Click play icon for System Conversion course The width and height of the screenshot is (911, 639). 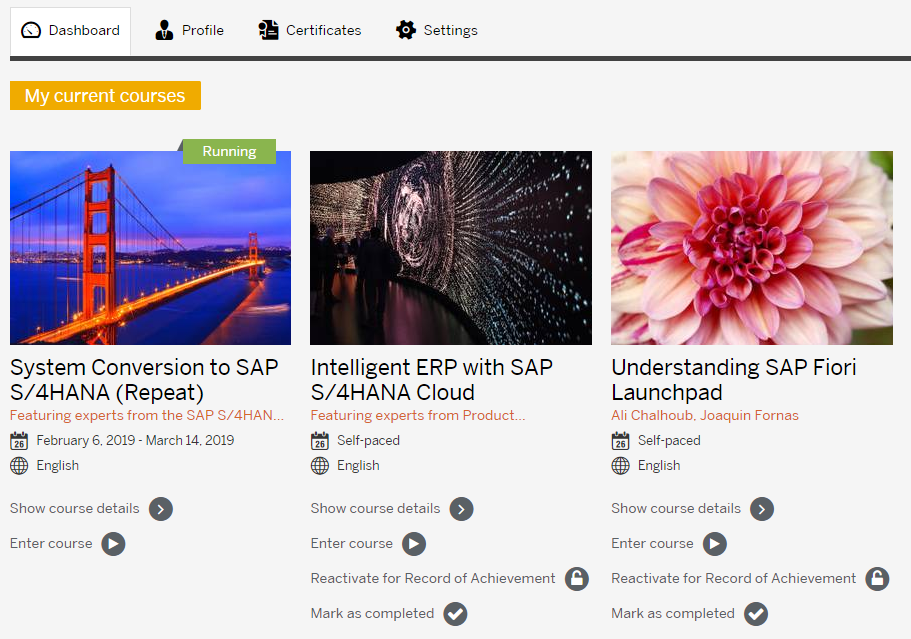click(113, 544)
